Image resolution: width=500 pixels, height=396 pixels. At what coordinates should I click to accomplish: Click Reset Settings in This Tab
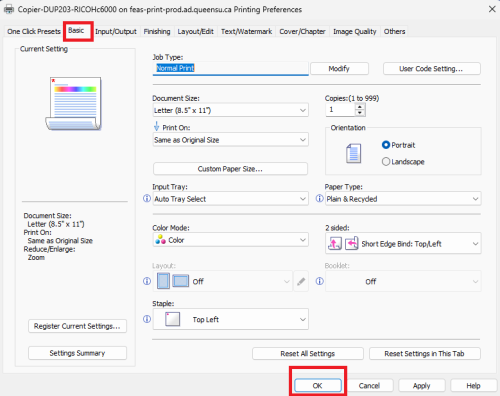tap(425, 354)
